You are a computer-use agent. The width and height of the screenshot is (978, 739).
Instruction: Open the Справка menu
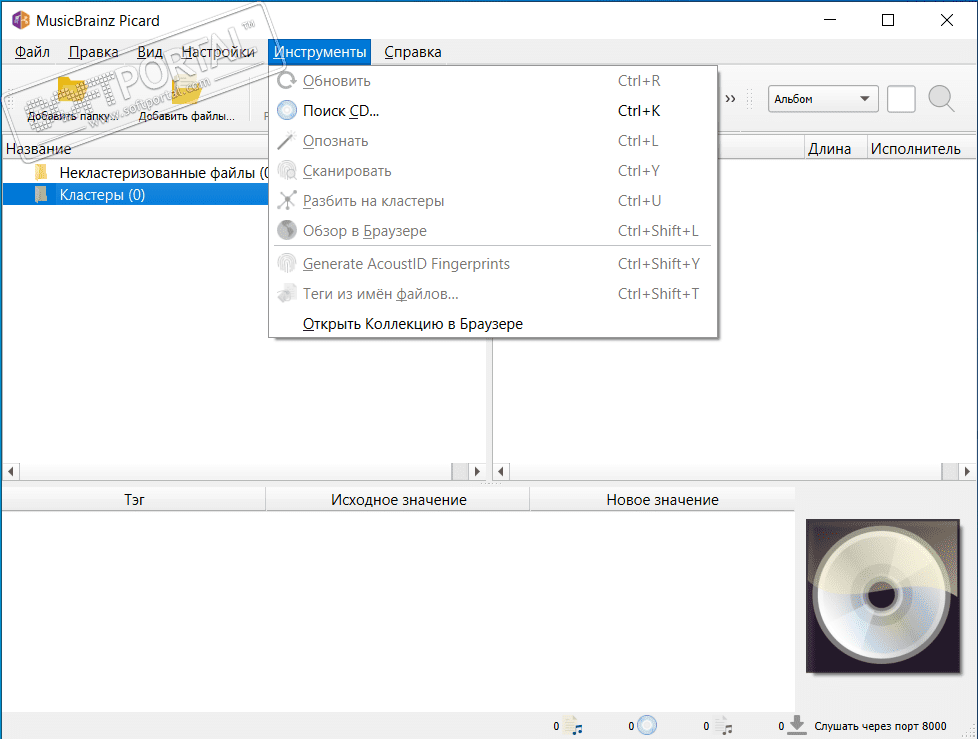click(413, 52)
